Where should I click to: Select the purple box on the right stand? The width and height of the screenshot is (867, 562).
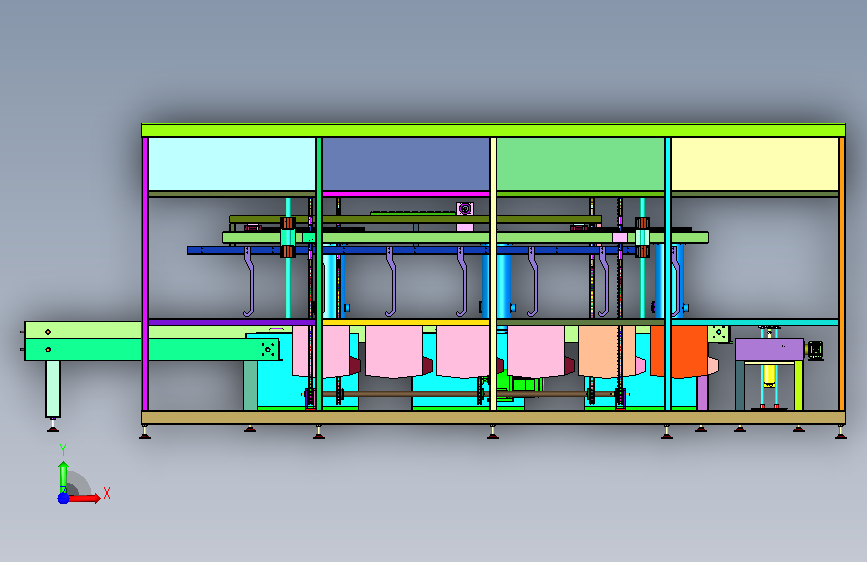769,350
